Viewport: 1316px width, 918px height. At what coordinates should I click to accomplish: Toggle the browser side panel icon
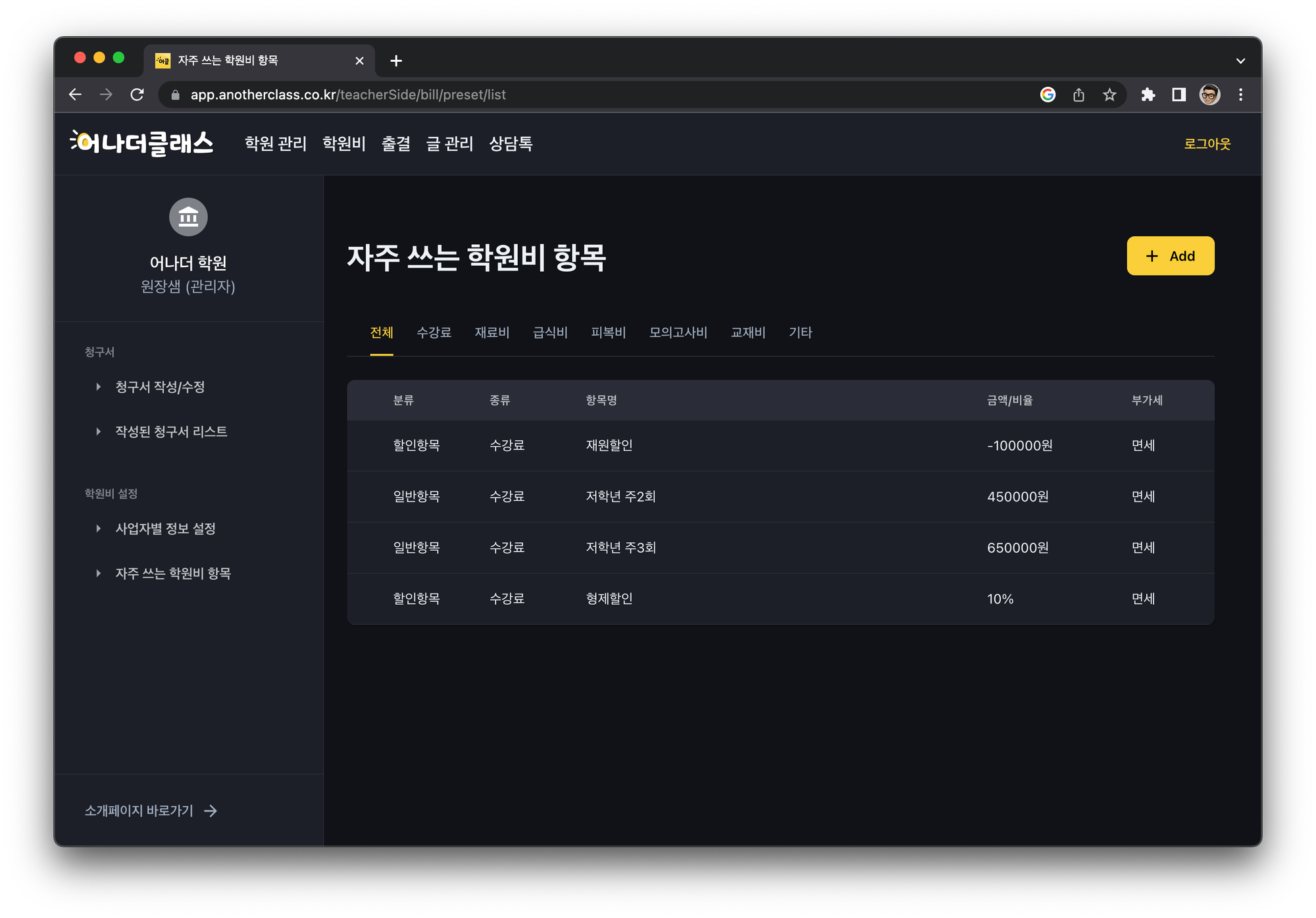coord(1179,95)
